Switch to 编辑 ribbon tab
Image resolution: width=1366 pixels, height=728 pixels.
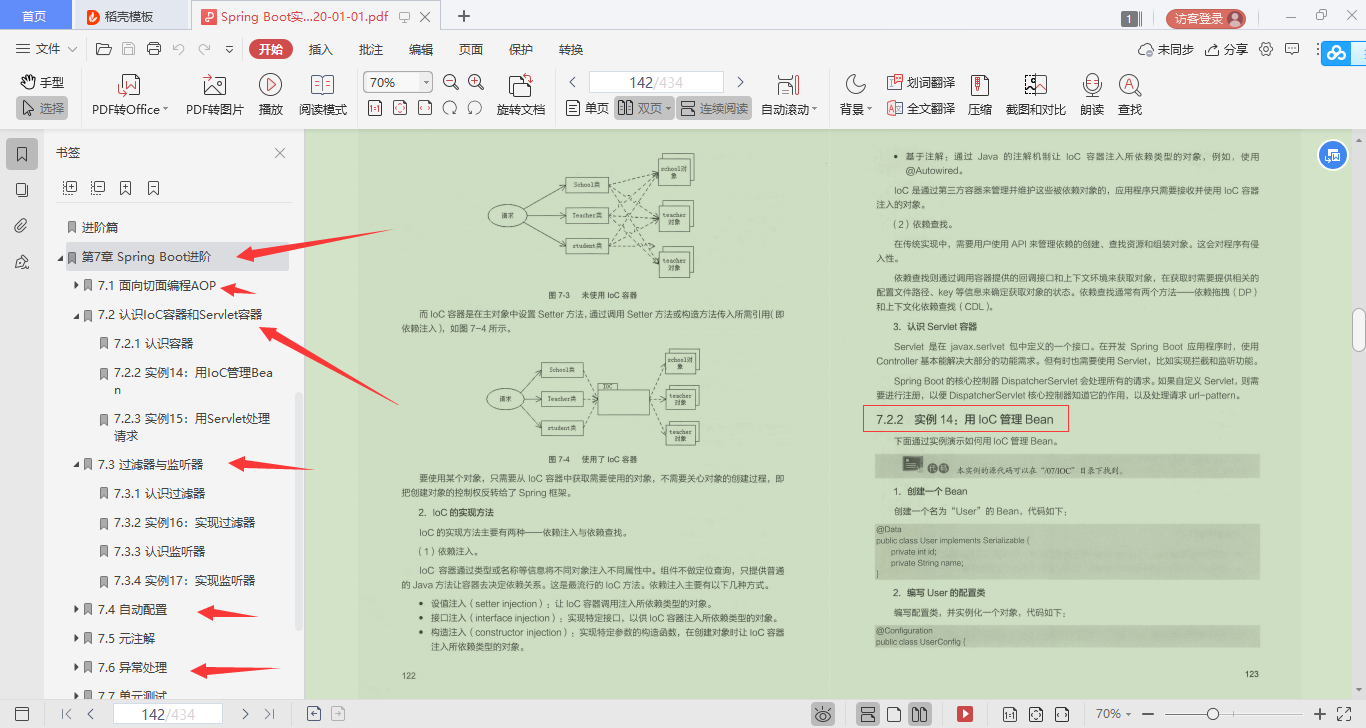click(421, 49)
